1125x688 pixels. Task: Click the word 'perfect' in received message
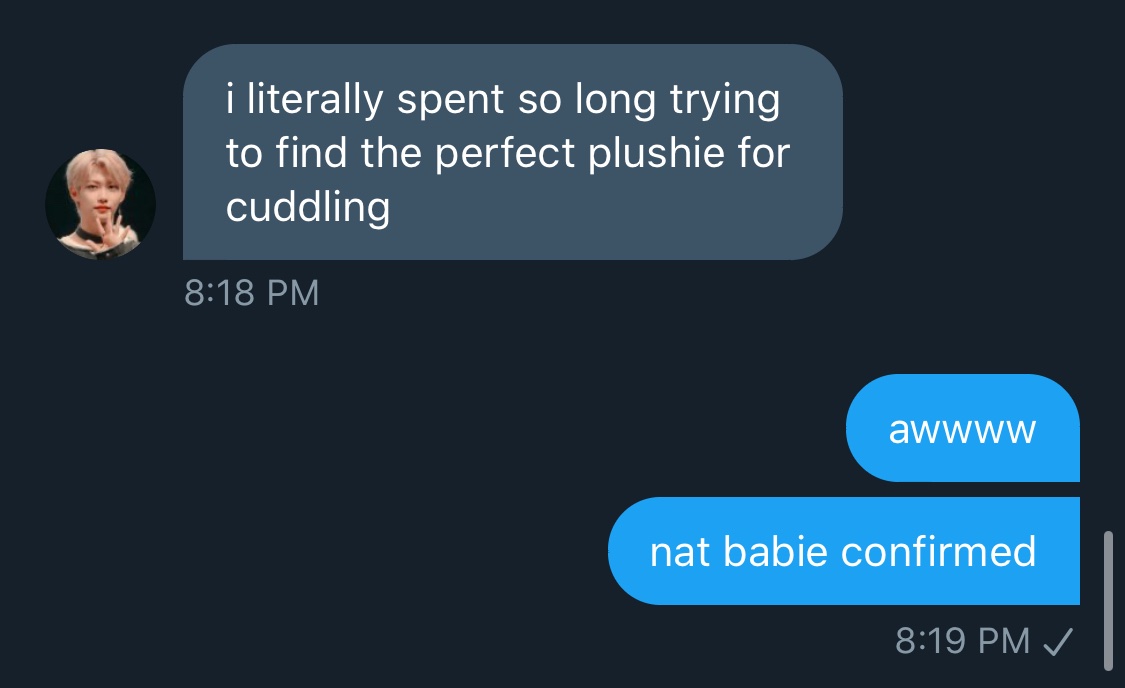505,154
